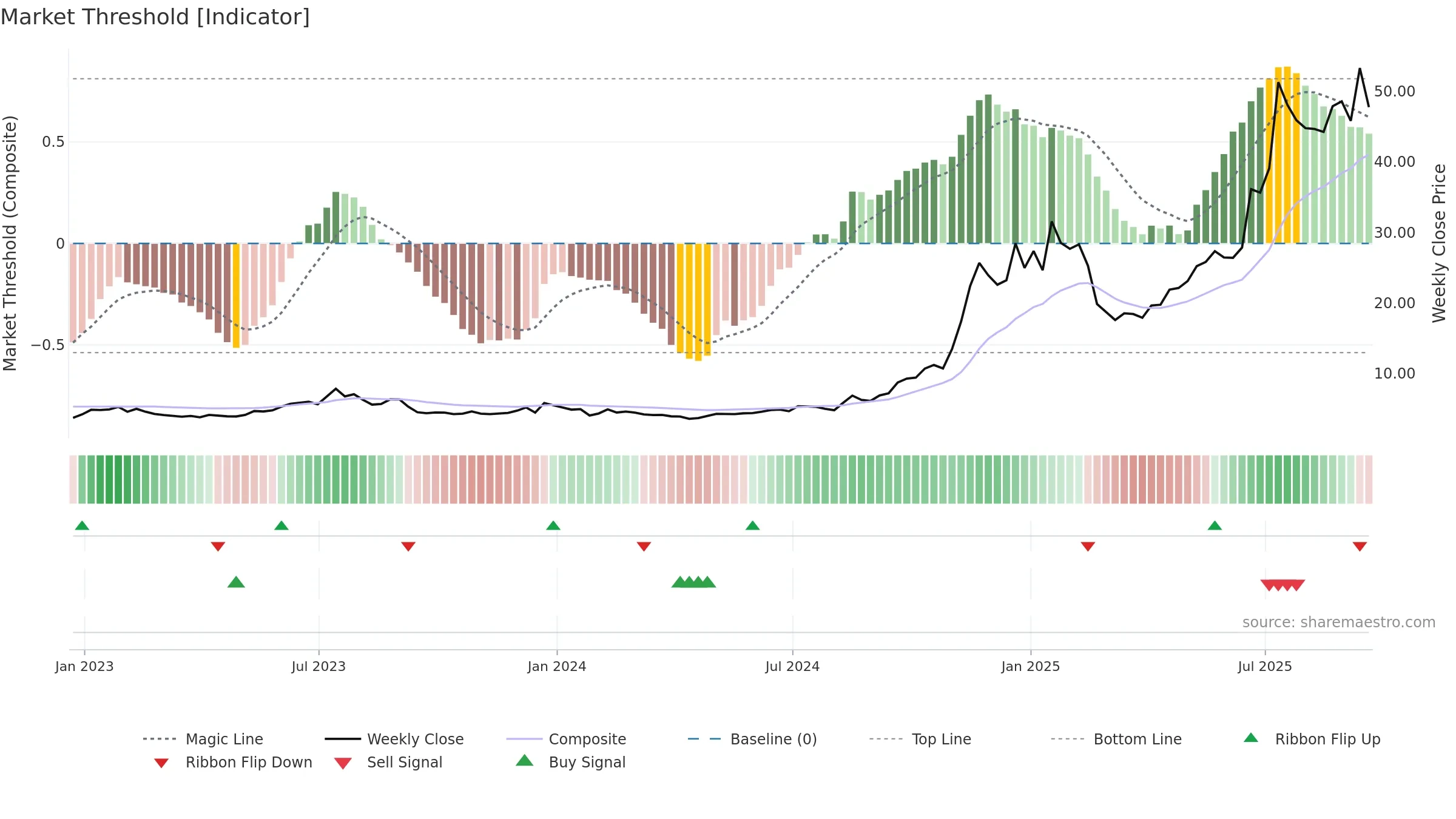Screen dimensions: 1456x819
Task: Click the Jul 2024 x-axis label
Action: click(792, 666)
